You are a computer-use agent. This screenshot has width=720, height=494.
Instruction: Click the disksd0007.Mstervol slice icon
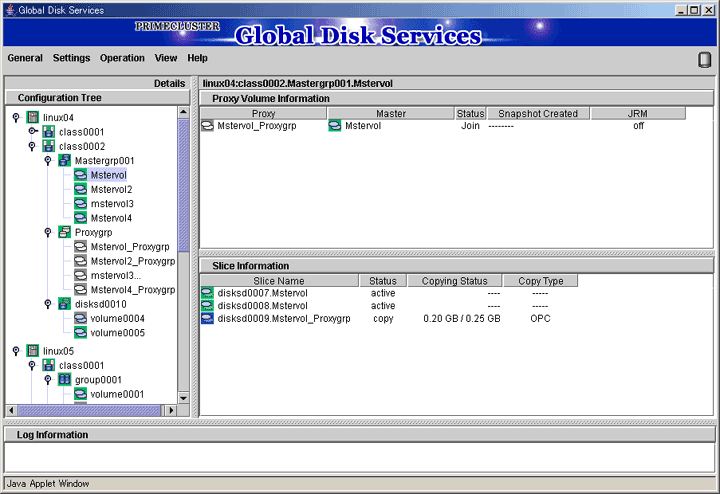coord(208,293)
